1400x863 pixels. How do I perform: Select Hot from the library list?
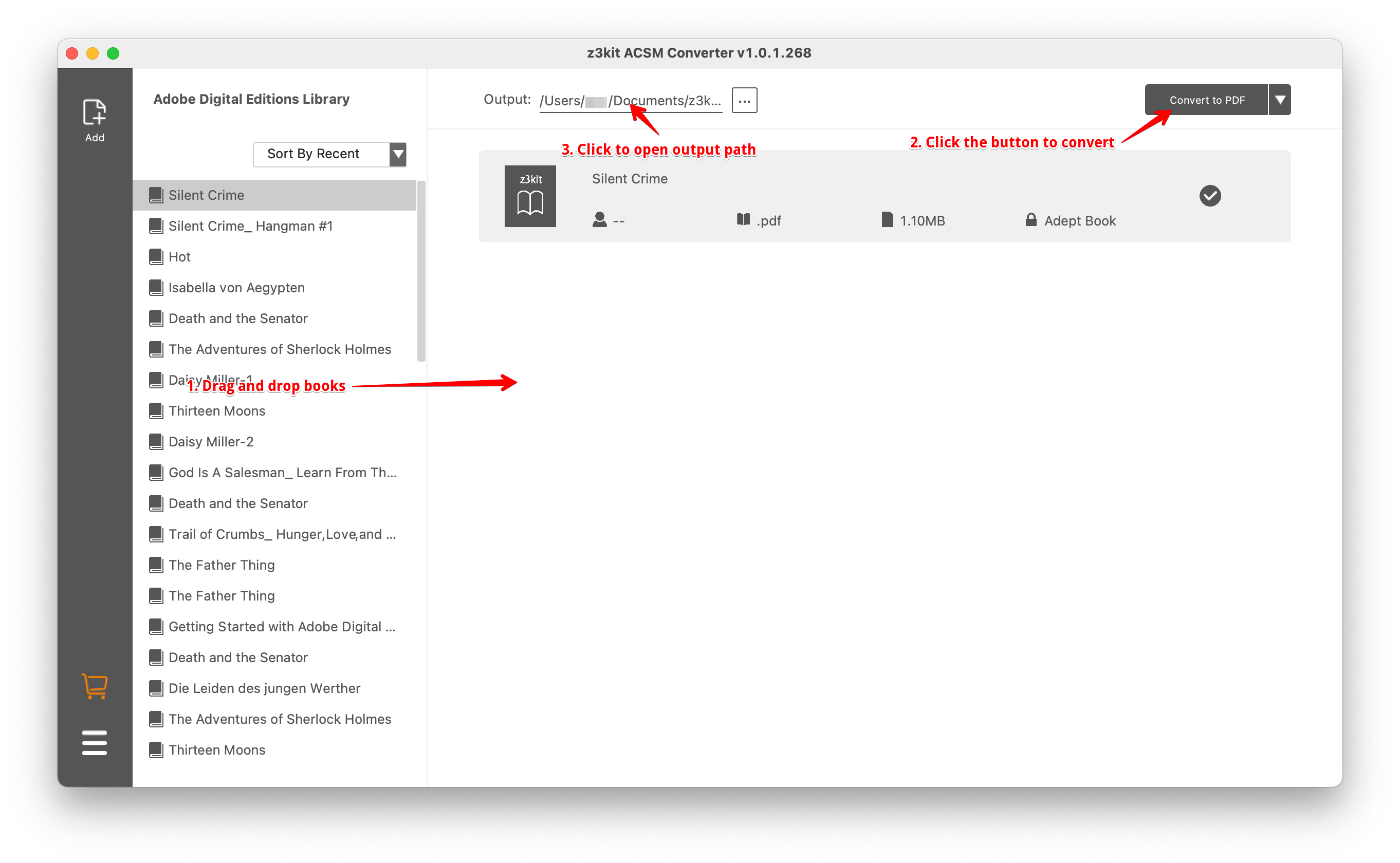pos(179,256)
